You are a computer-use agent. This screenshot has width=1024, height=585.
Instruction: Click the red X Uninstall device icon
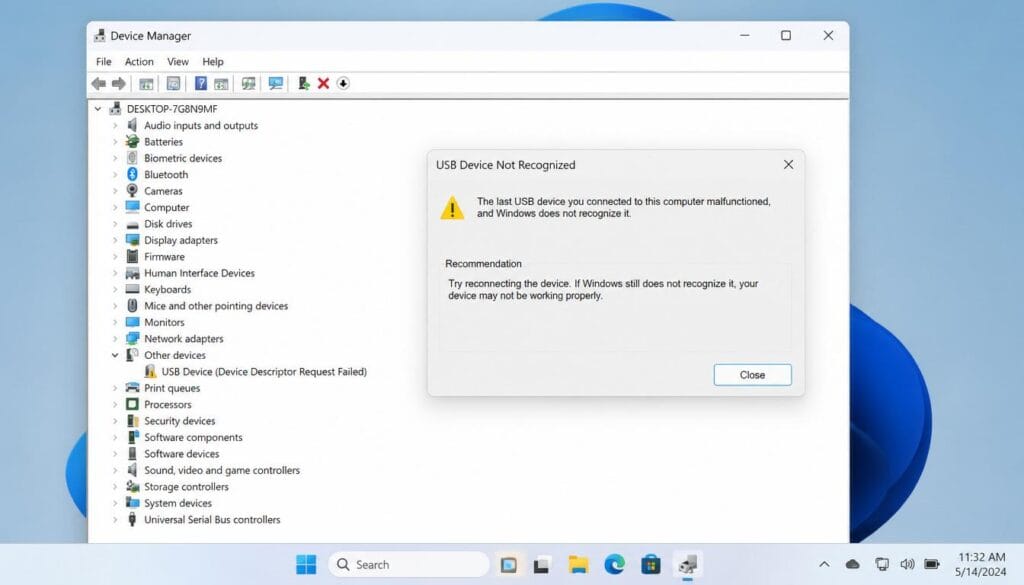[323, 84]
